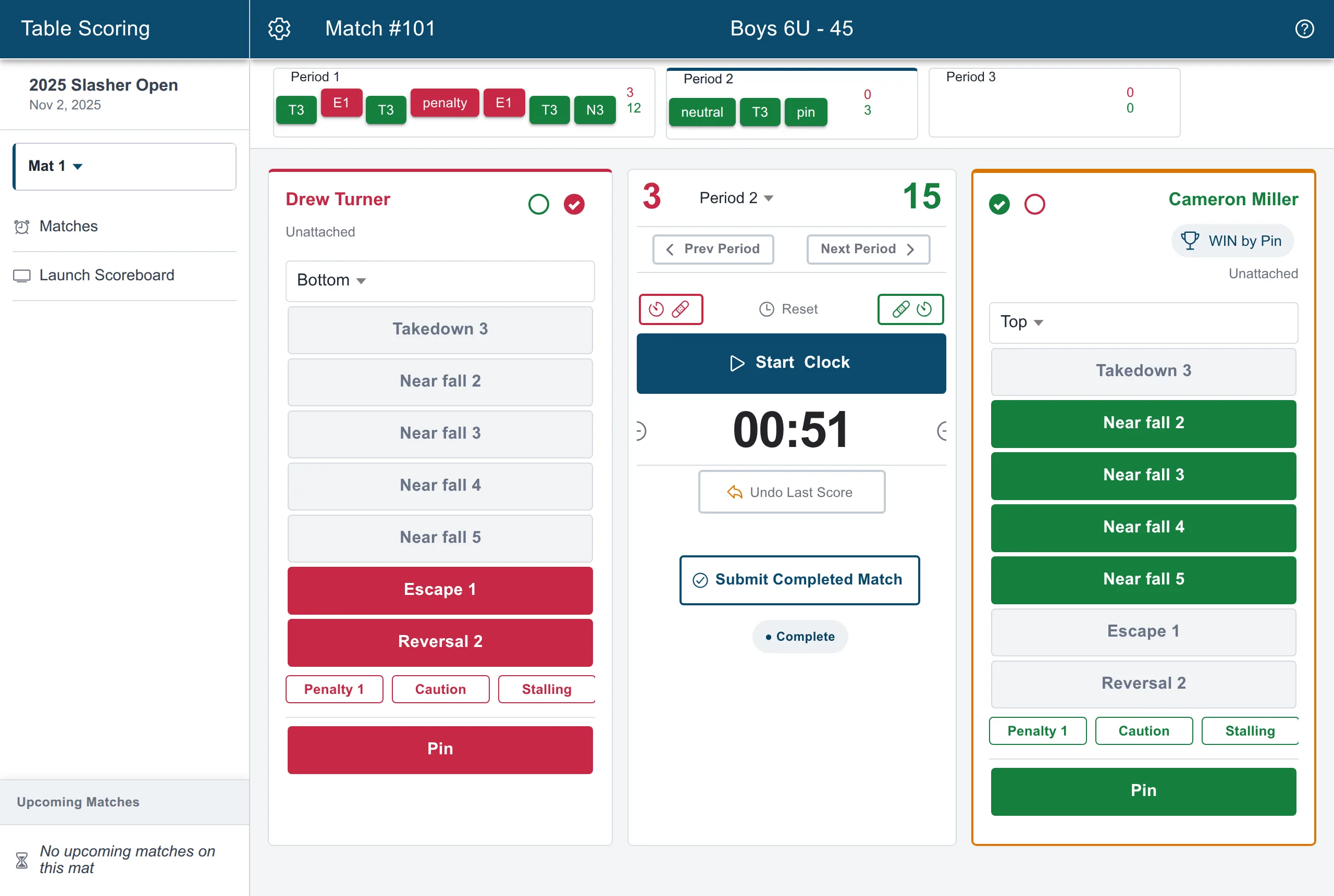Select the WIN by Pin badge

[1232, 241]
